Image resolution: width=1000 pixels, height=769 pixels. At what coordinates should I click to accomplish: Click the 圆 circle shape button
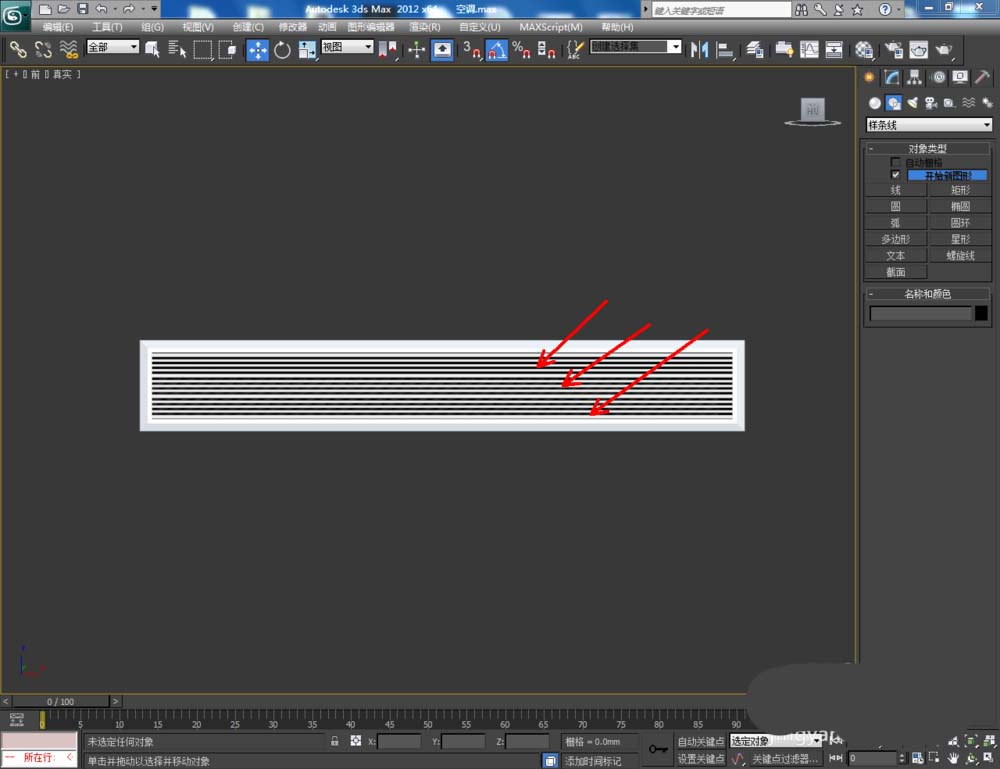(x=895, y=206)
